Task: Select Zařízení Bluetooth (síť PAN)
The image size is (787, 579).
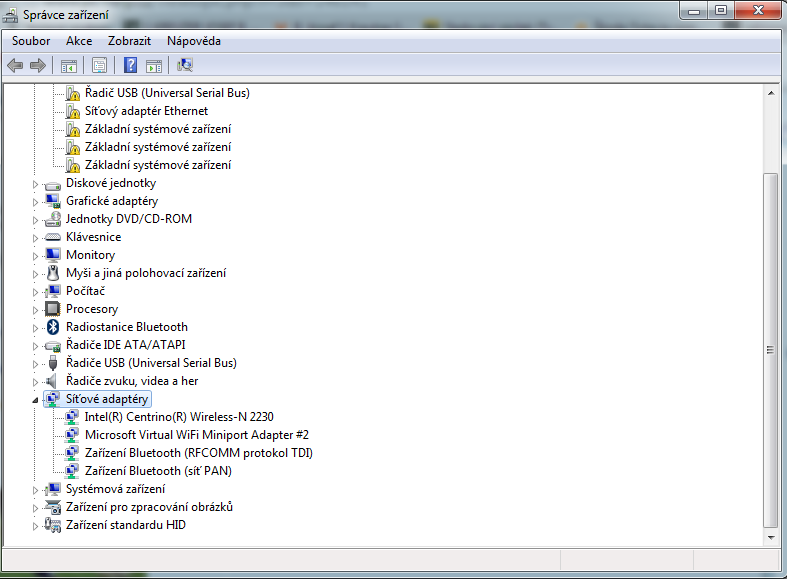Action: [x=158, y=471]
